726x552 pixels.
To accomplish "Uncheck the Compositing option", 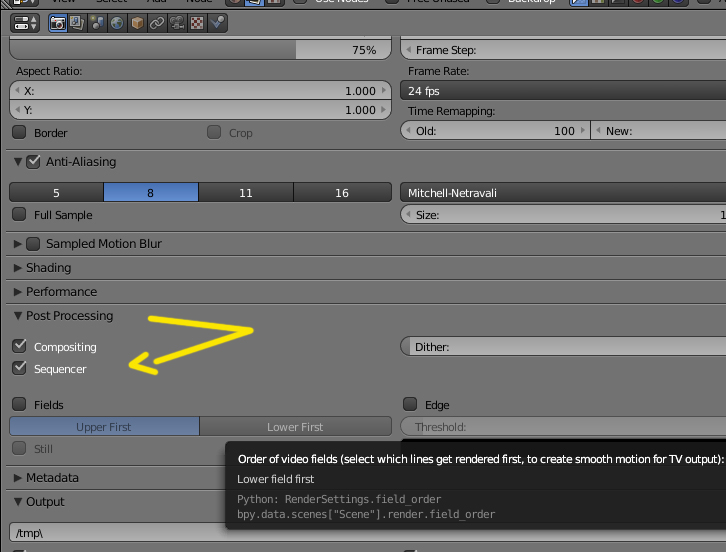I will coord(19,346).
